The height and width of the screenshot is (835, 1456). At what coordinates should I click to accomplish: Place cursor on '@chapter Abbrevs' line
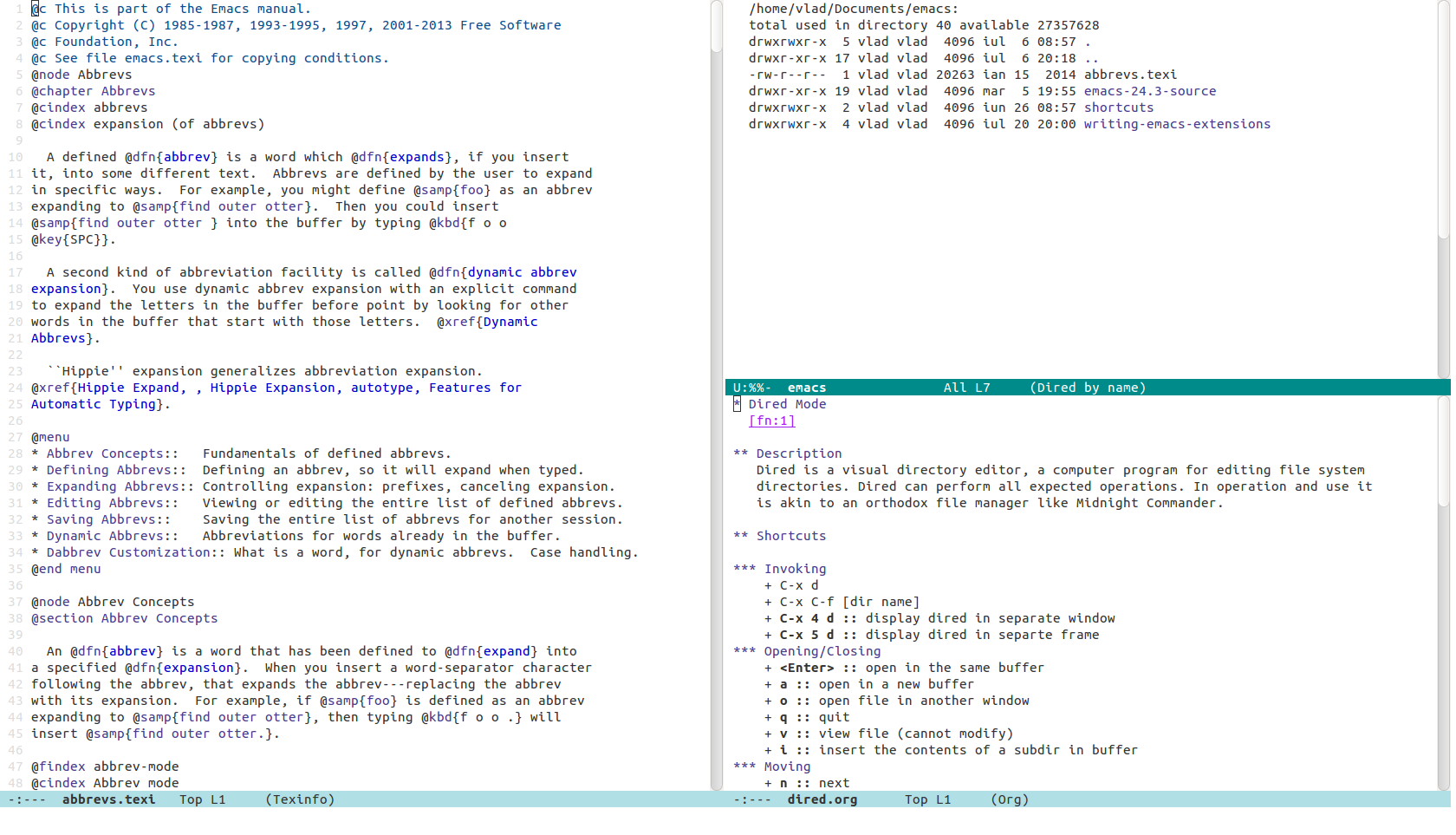[93, 91]
